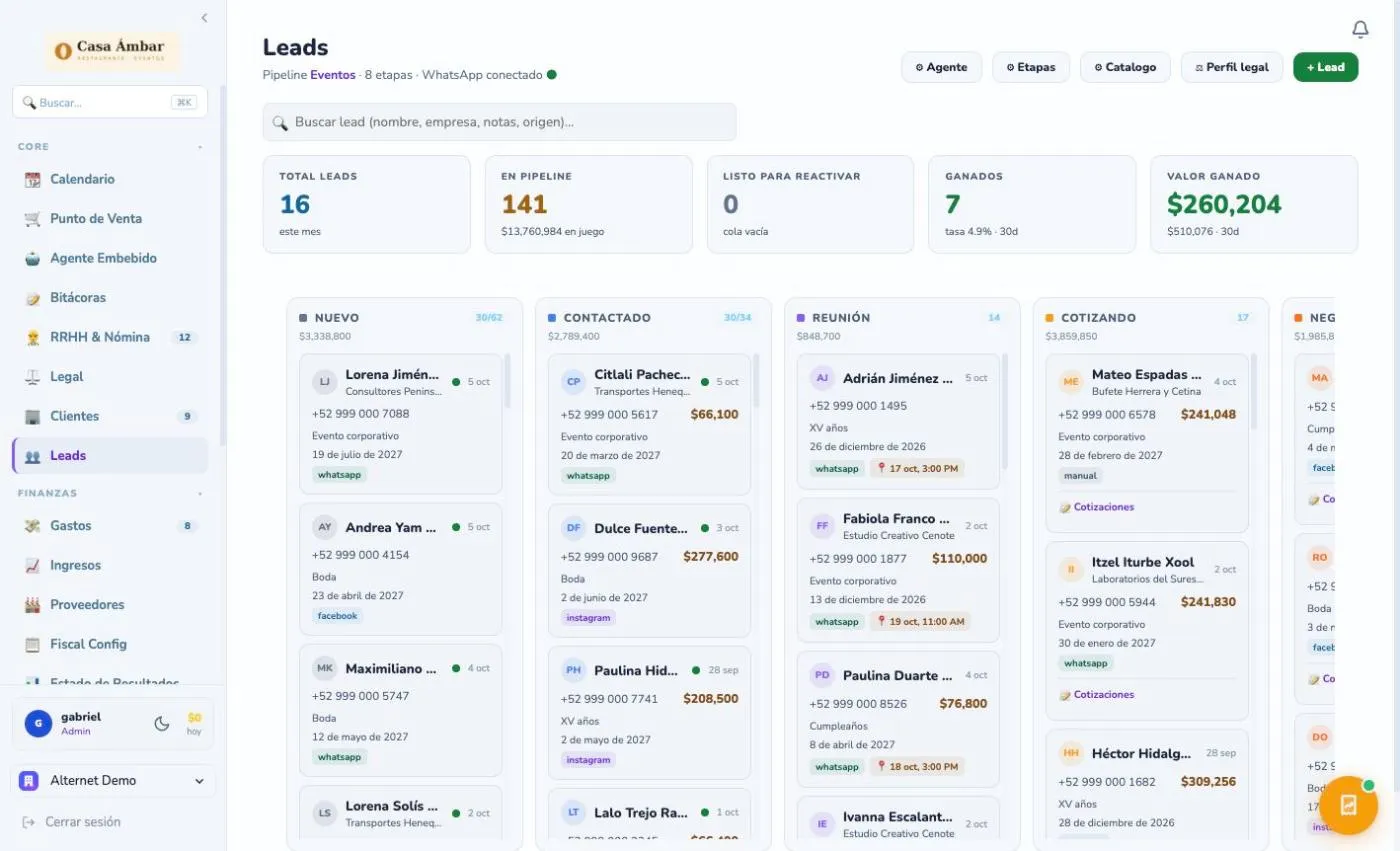Open the orange floating assistant button
Image resolution: width=1400 pixels, height=851 pixels.
point(1348,805)
